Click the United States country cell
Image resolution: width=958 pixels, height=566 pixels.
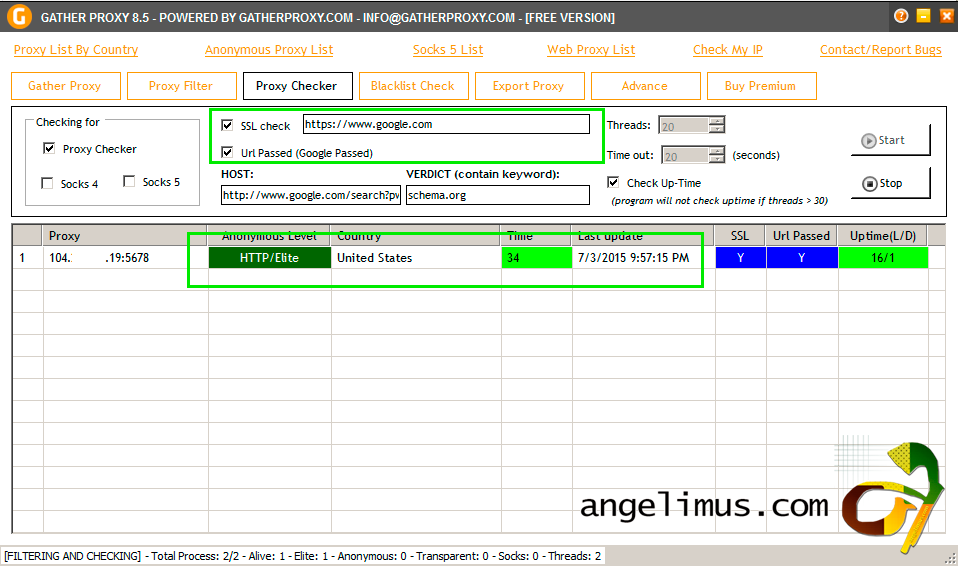[x=416, y=257]
